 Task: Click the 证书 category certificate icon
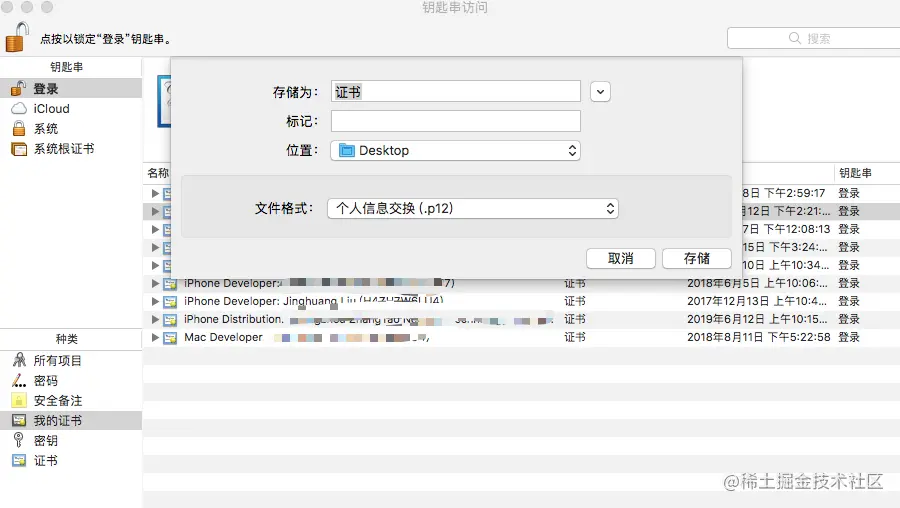coord(19,460)
